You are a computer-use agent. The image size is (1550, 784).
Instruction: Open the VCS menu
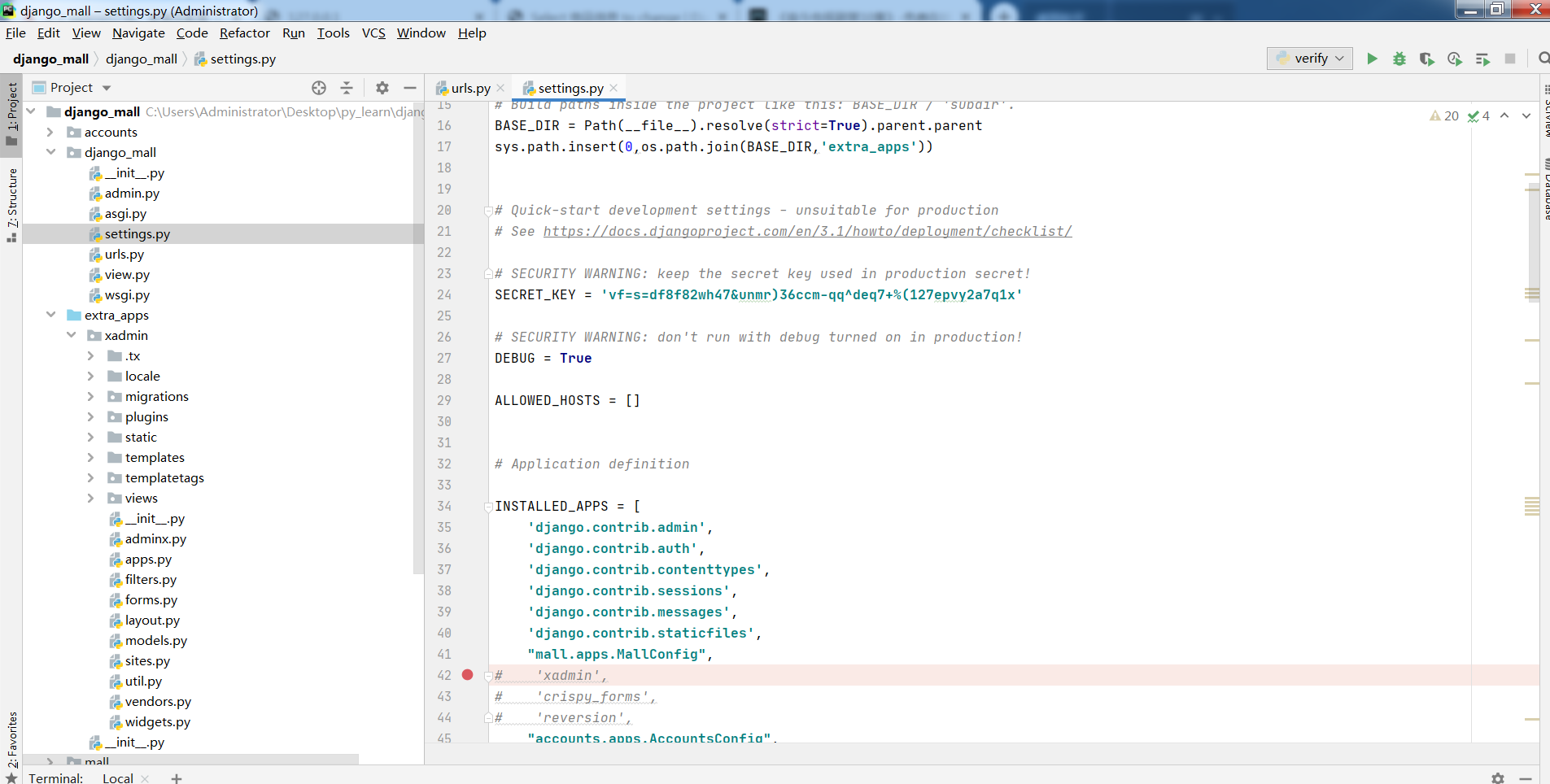pos(373,33)
